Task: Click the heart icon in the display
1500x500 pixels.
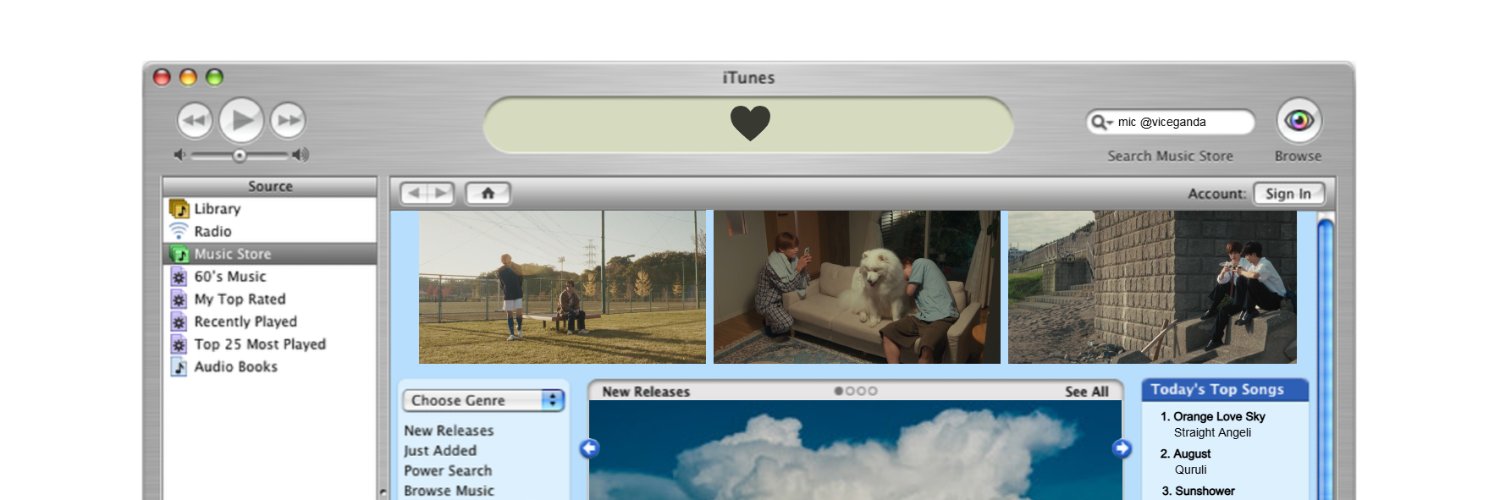Action: (x=750, y=124)
